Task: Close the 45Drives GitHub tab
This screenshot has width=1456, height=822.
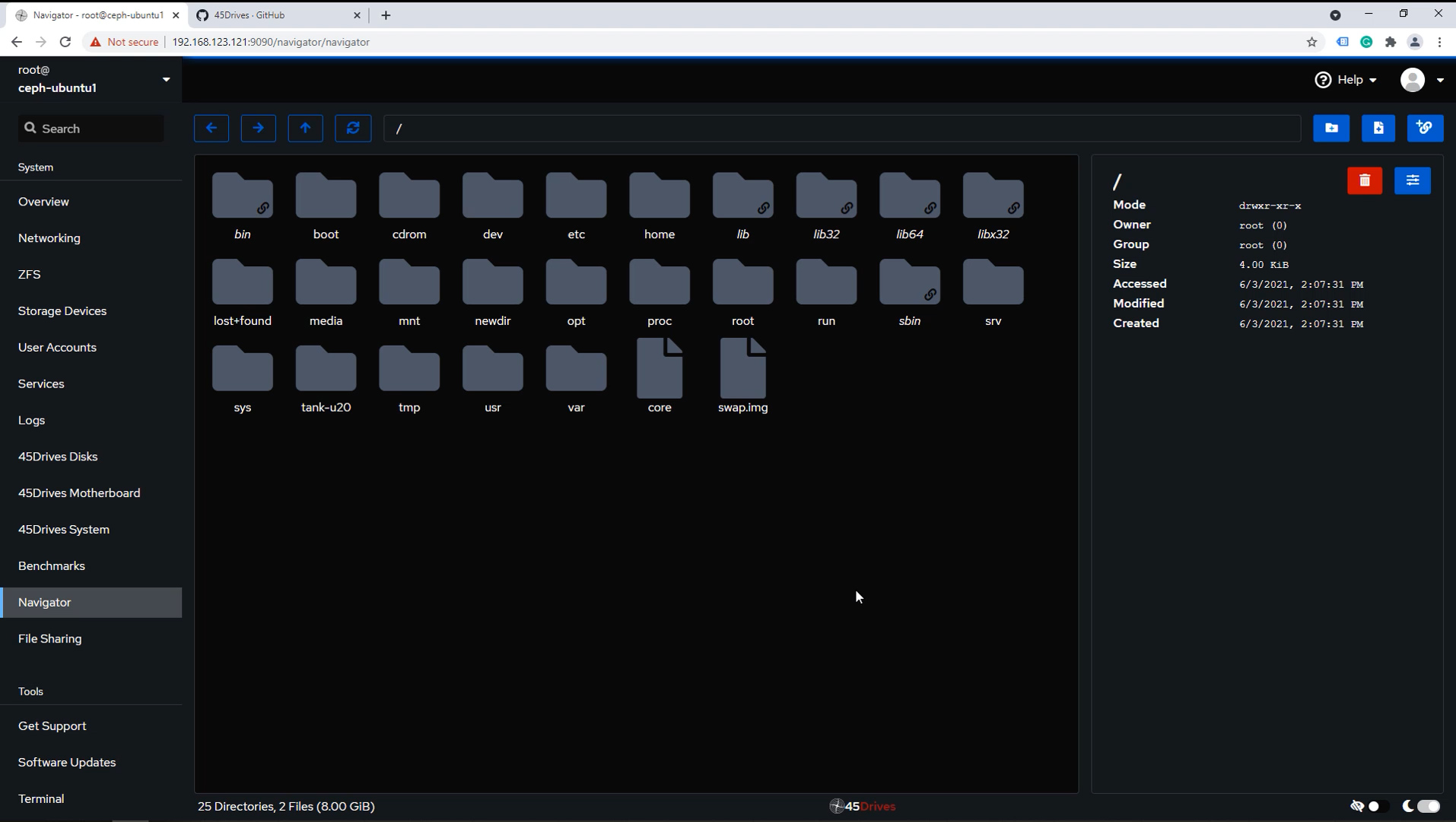Action: point(357,15)
